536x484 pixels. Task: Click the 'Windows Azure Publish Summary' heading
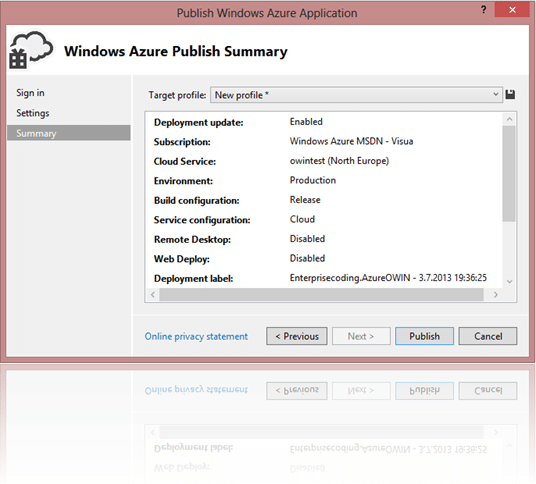coord(176,51)
